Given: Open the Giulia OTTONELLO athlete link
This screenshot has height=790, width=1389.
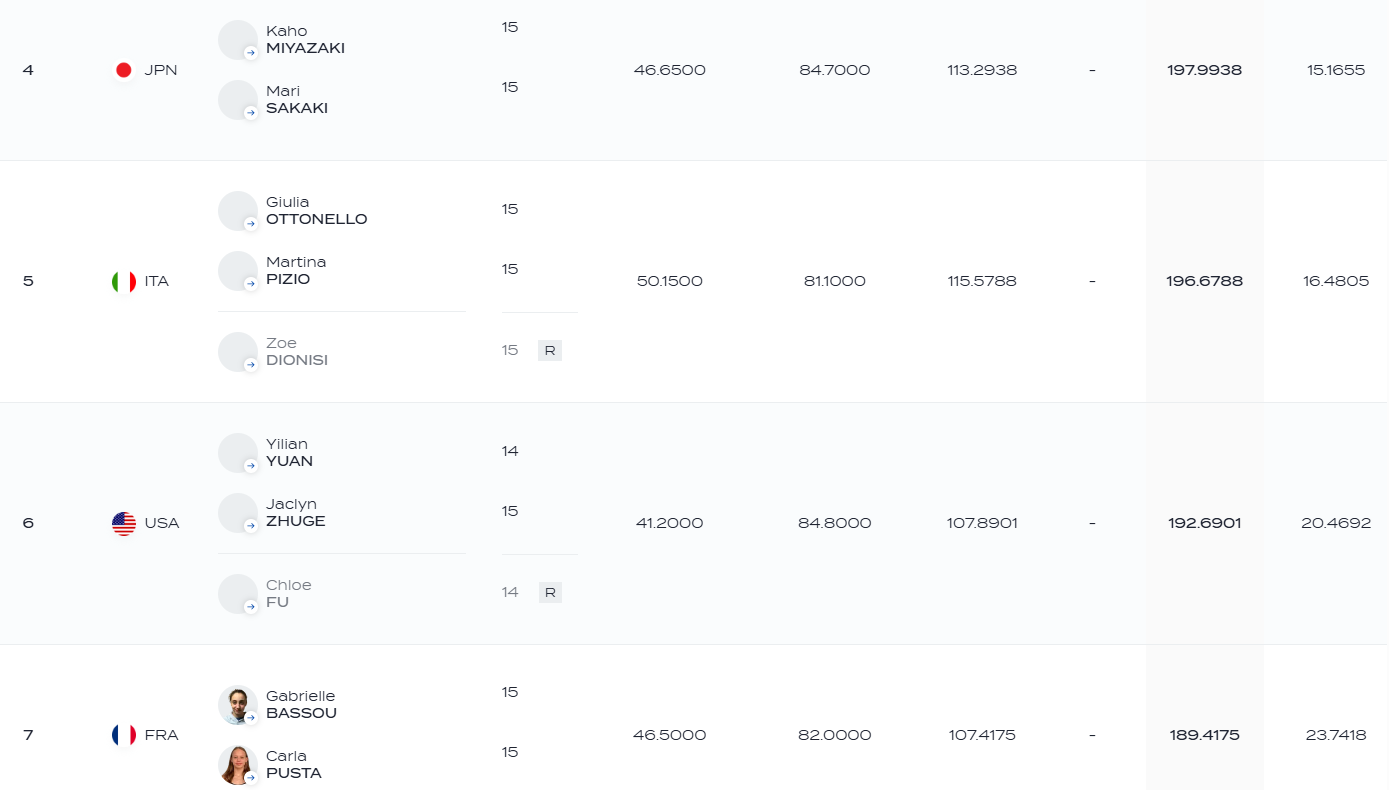Looking at the screenshot, I should click(316, 211).
